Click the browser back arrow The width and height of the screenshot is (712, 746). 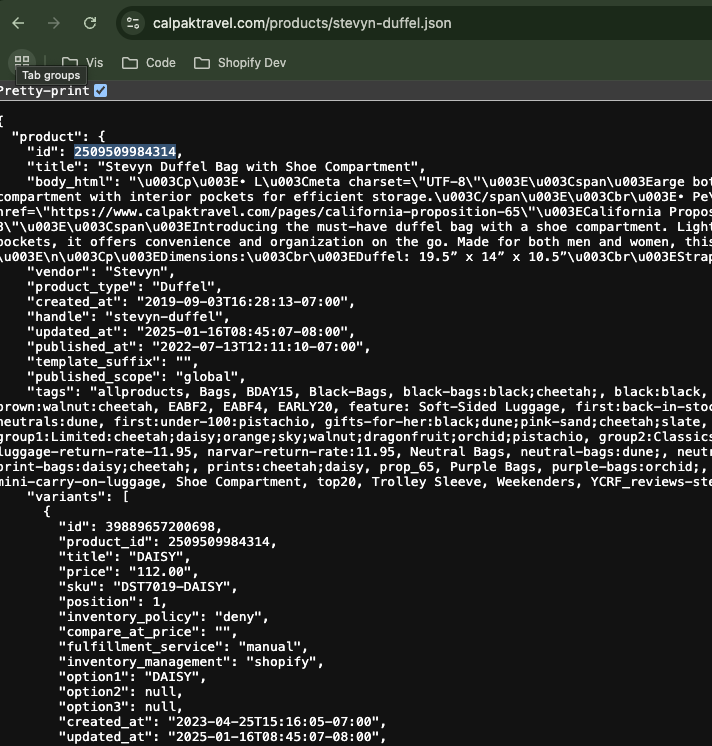pos(18,23)
